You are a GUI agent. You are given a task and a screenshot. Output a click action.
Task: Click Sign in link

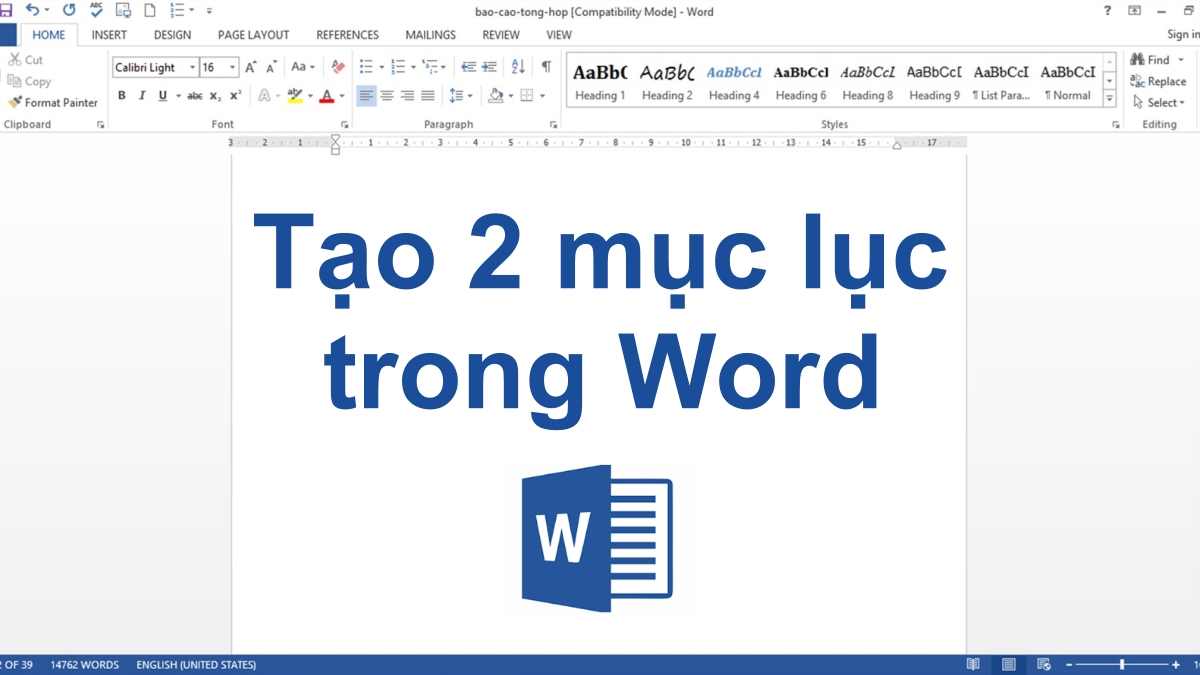1183,35
